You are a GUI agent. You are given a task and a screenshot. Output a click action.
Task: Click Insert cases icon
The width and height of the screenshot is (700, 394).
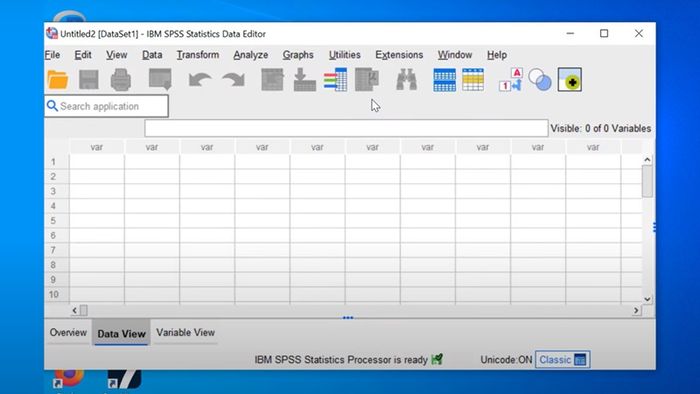[445, 80]
